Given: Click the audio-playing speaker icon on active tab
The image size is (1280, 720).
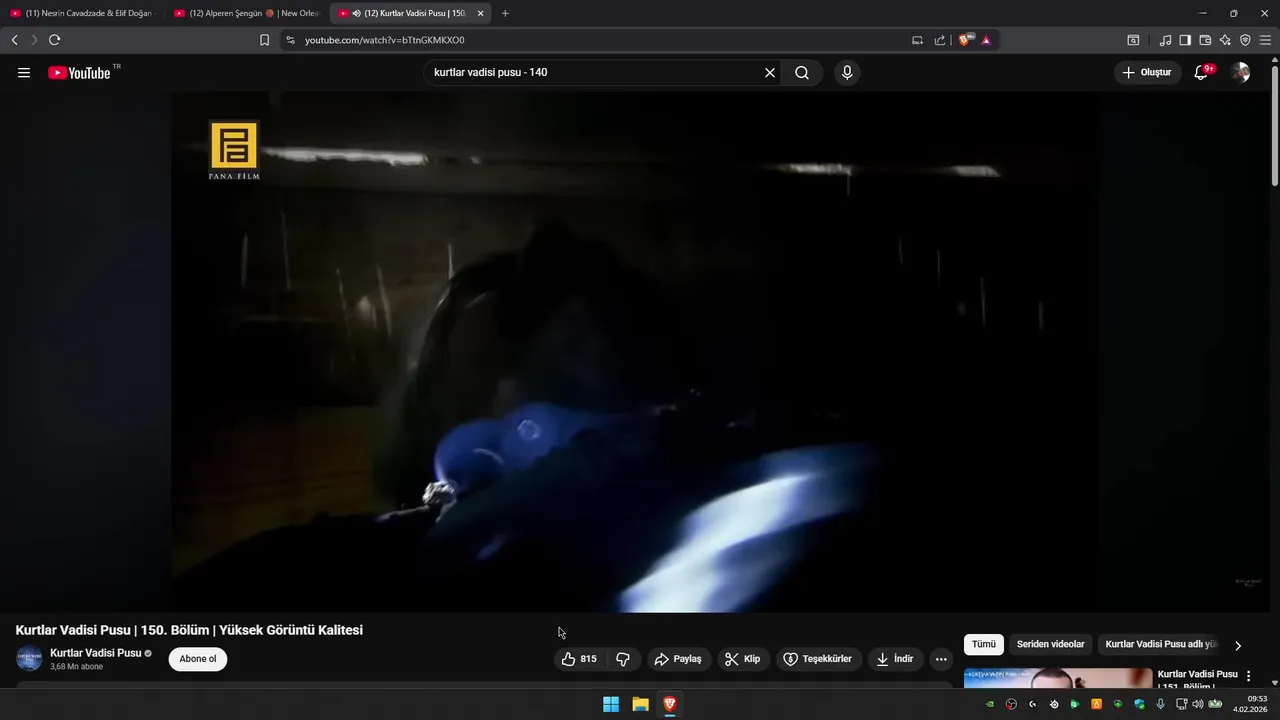Looking at the screenshot, I should (x=357, y=13).
